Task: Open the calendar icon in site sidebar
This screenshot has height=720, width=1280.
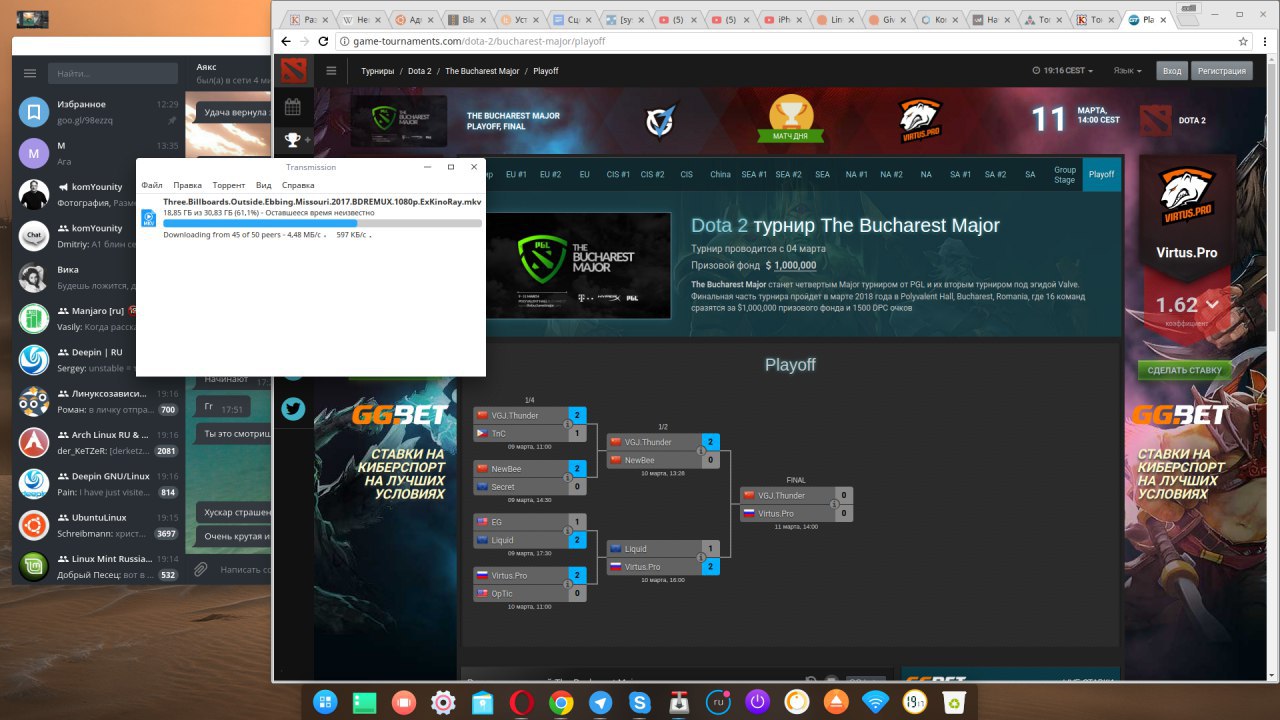Action: click(293, 107)
